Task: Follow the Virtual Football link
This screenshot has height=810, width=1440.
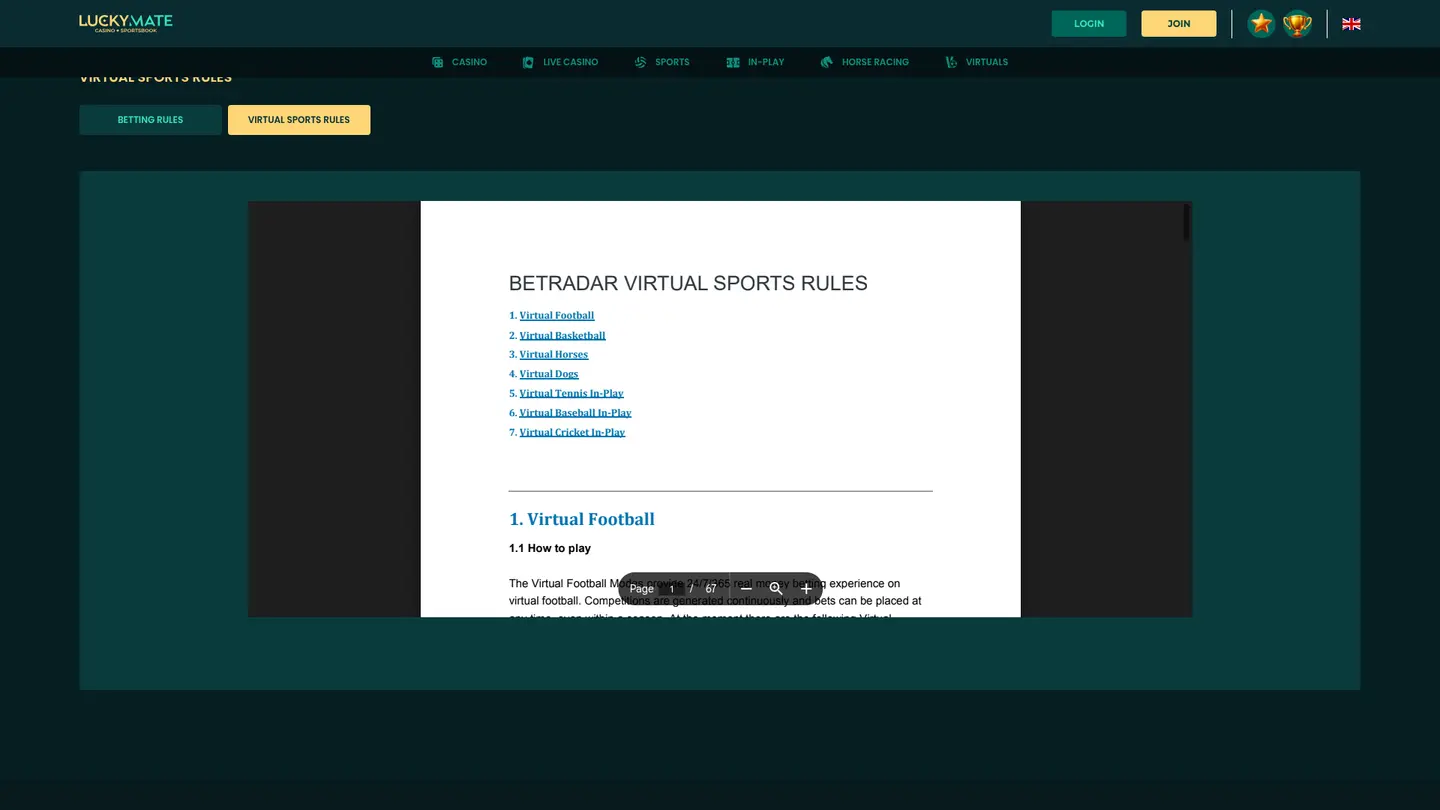Action: [557, 316]
